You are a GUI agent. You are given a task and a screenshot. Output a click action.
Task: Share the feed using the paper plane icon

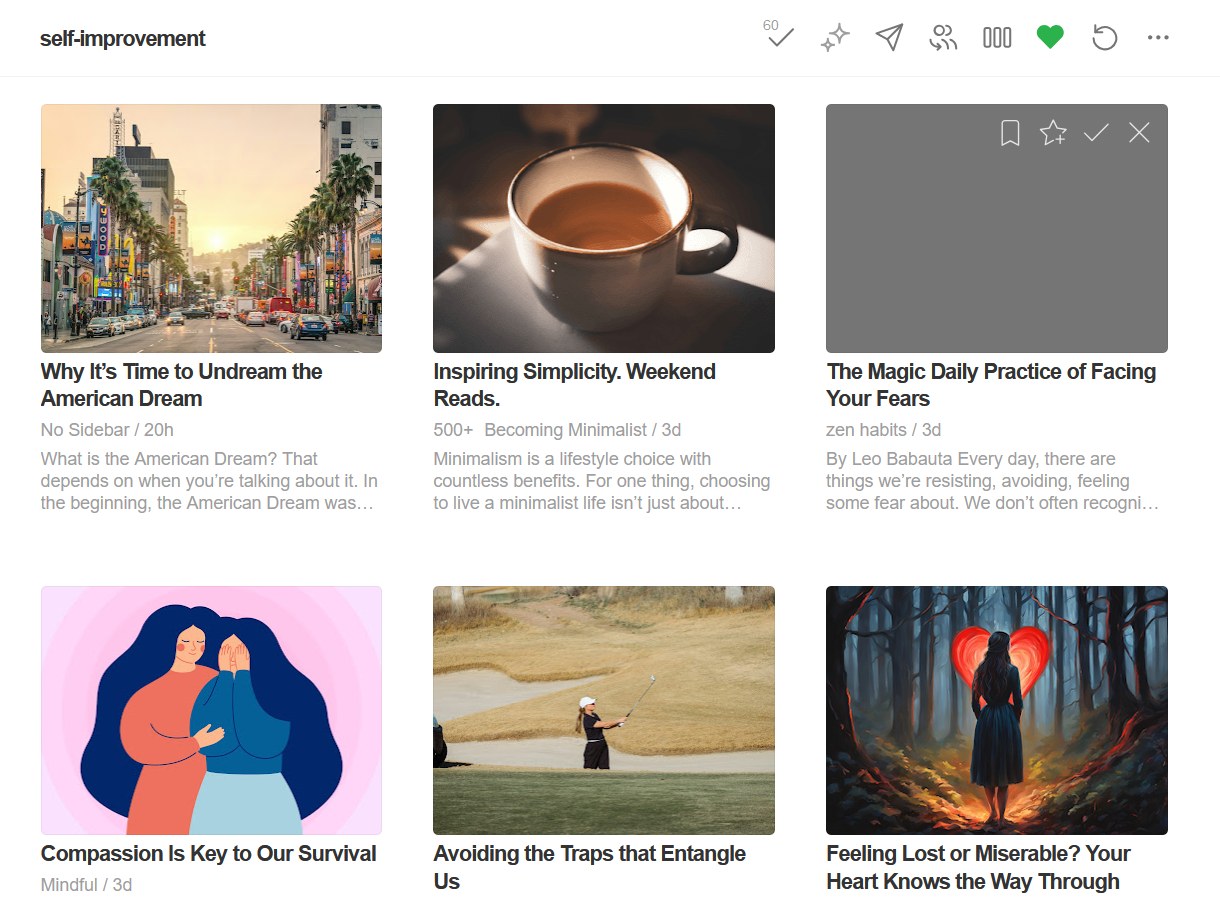(888, 38)
